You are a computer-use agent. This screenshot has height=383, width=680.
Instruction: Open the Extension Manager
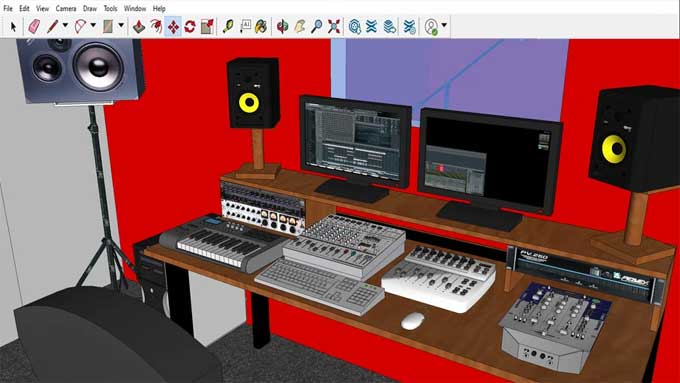pos(409,26)
